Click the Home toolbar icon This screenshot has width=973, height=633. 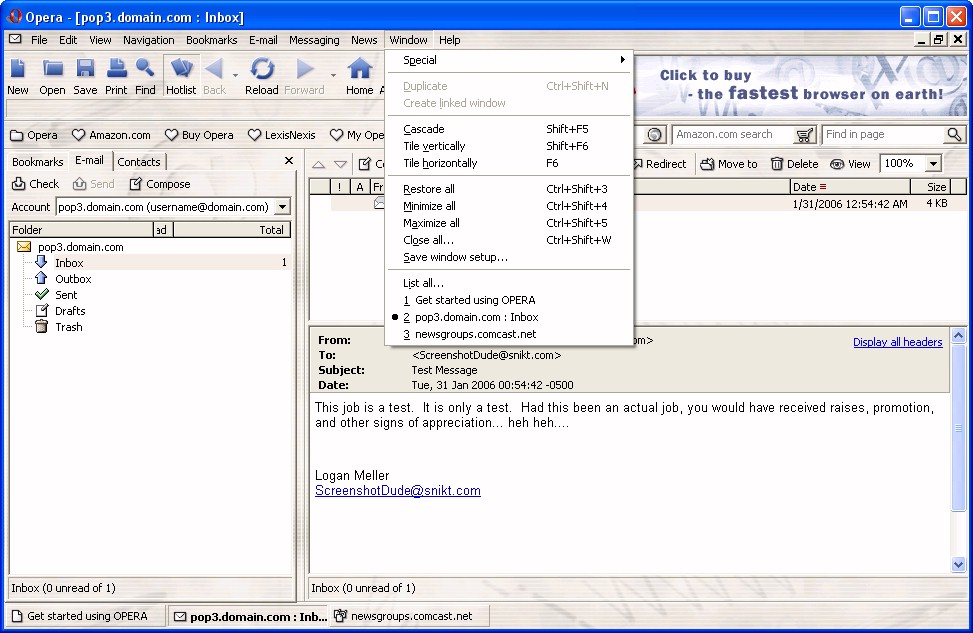[x=359, y=76]
